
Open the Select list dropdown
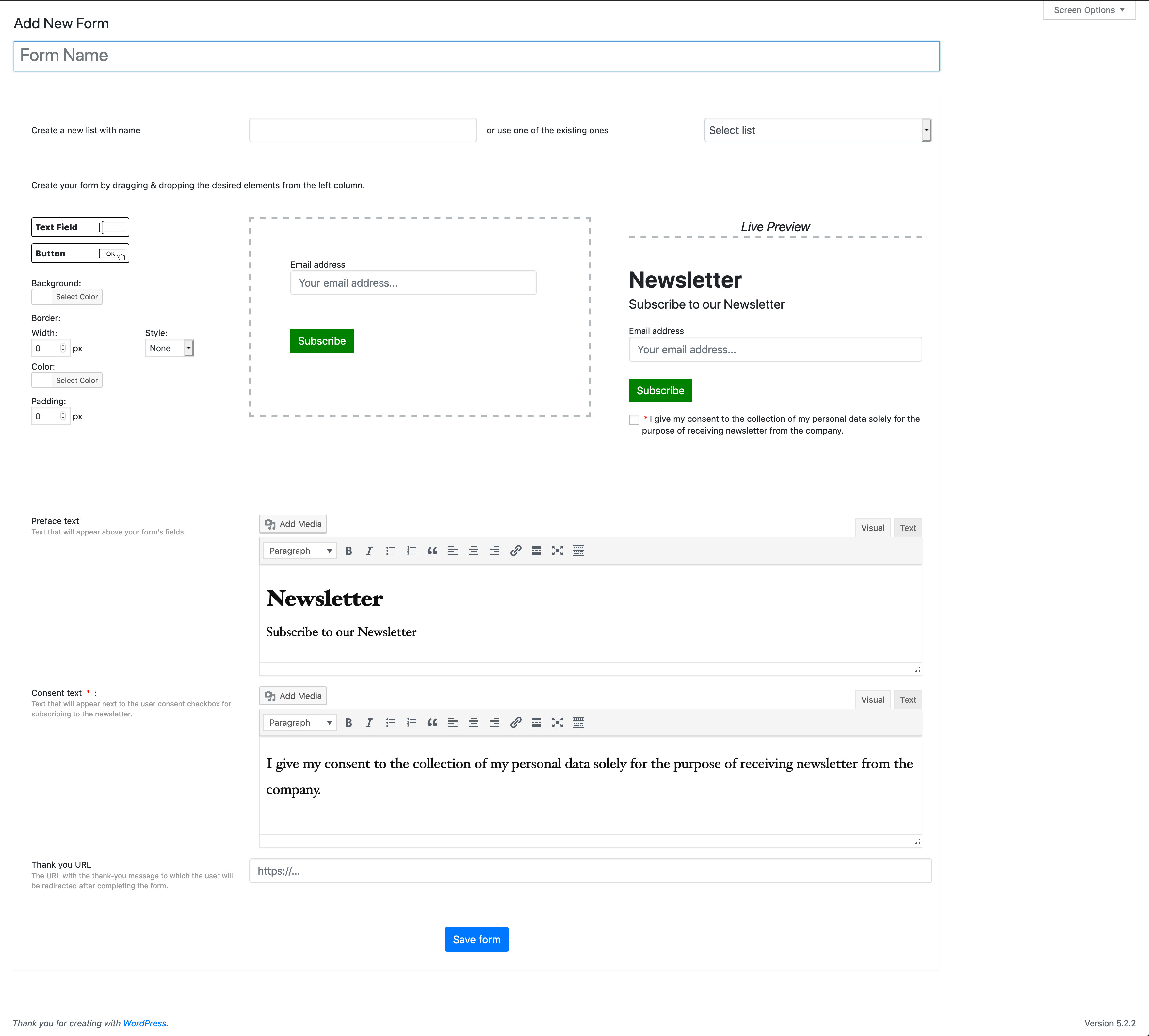pos(817,130)
